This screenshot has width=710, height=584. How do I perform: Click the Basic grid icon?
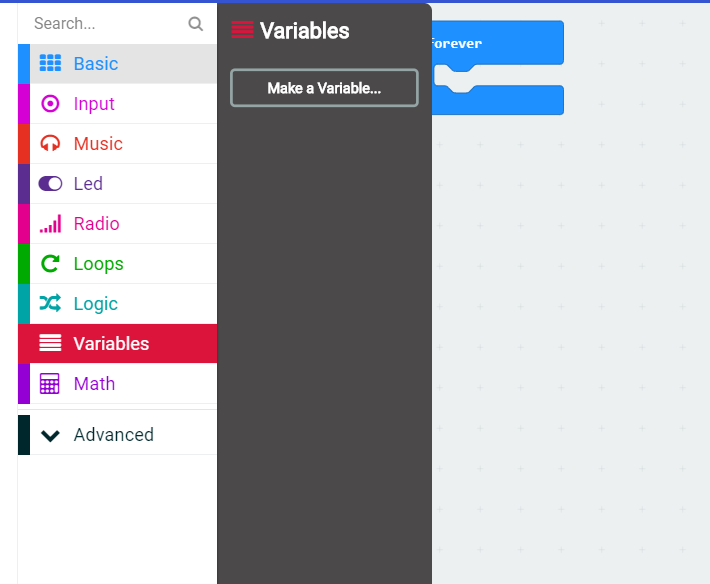[50, 63]
